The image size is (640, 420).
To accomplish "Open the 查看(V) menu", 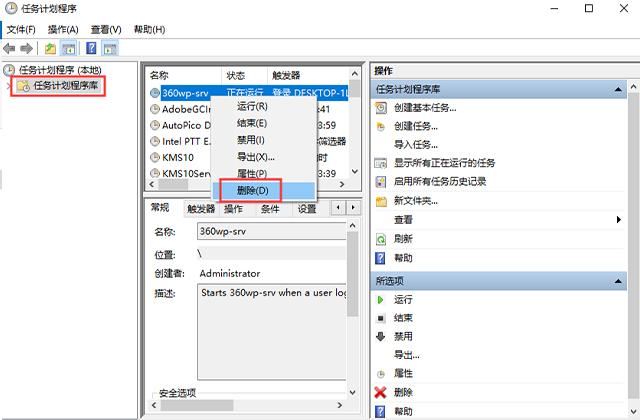I will [x=106, y=29].
